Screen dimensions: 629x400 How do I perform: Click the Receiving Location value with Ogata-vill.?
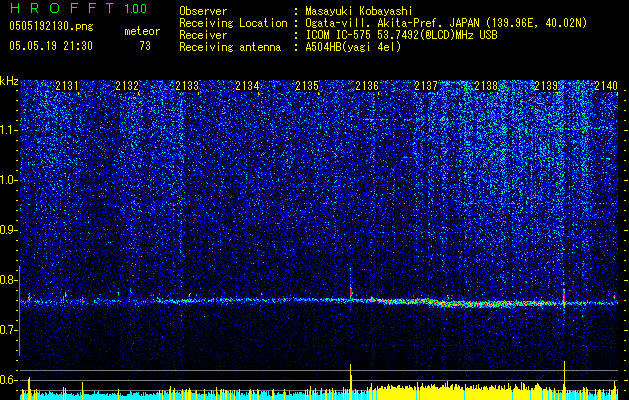point(446,23)
